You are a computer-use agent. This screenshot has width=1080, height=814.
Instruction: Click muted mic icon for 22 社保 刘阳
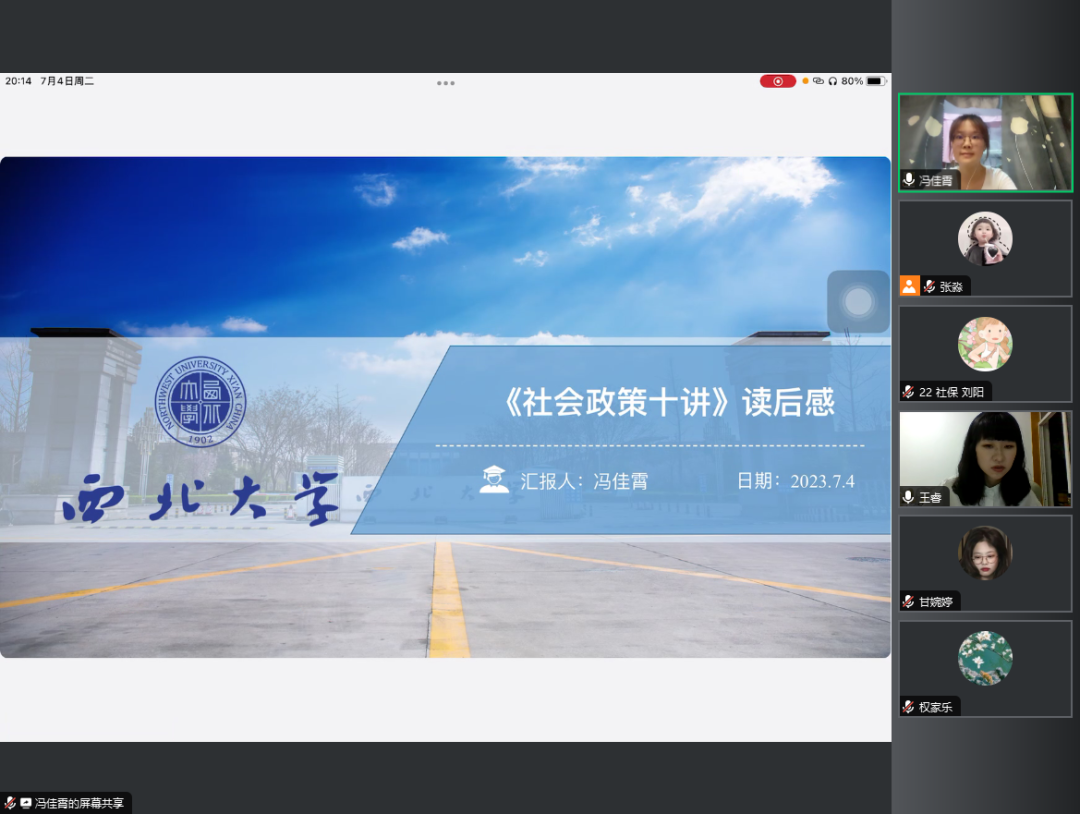point(909,392)
